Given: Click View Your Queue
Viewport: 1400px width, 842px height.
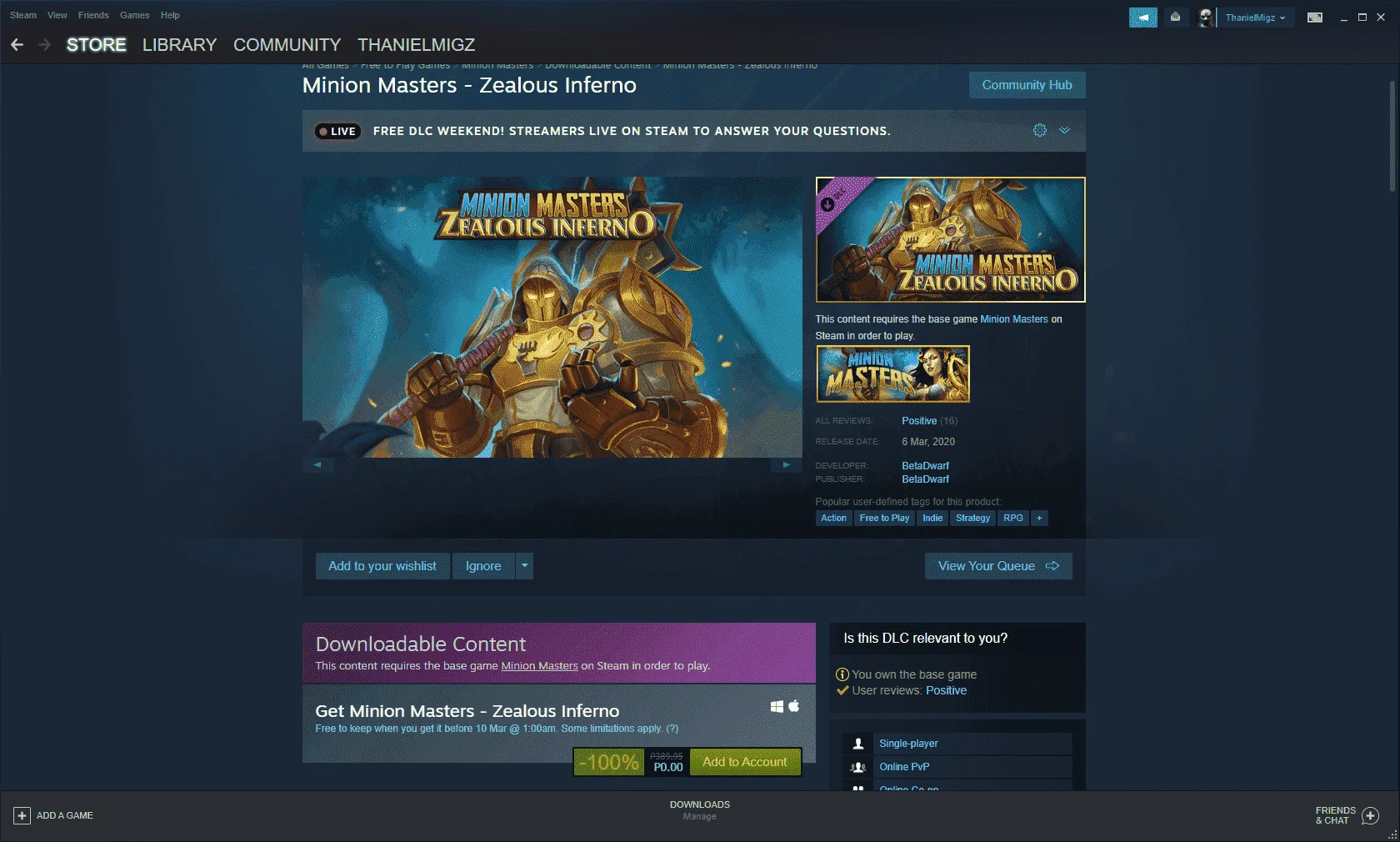Looking at the screenshot, I should [x=998, y=566].
